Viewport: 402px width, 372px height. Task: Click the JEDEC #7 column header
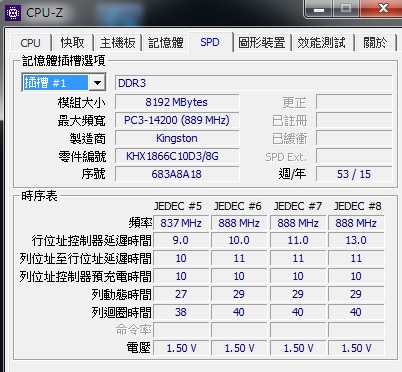[x=298, y=206]
